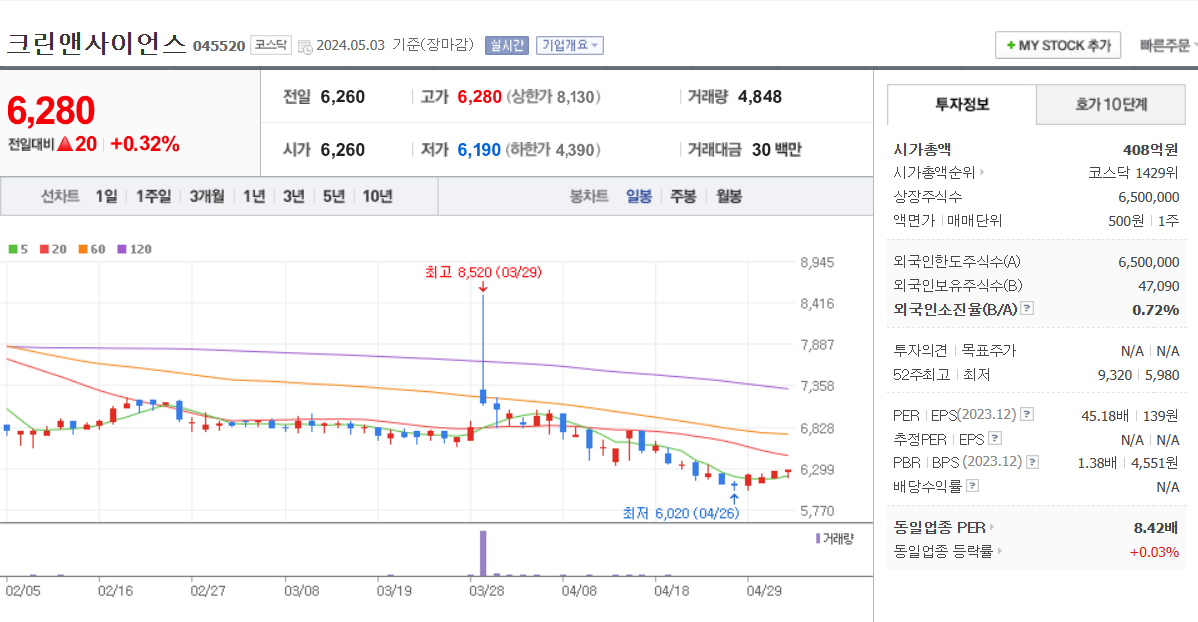Click the 동일업종 PER value 8.42배
1198x622 pixels.
coord(1155,527)
